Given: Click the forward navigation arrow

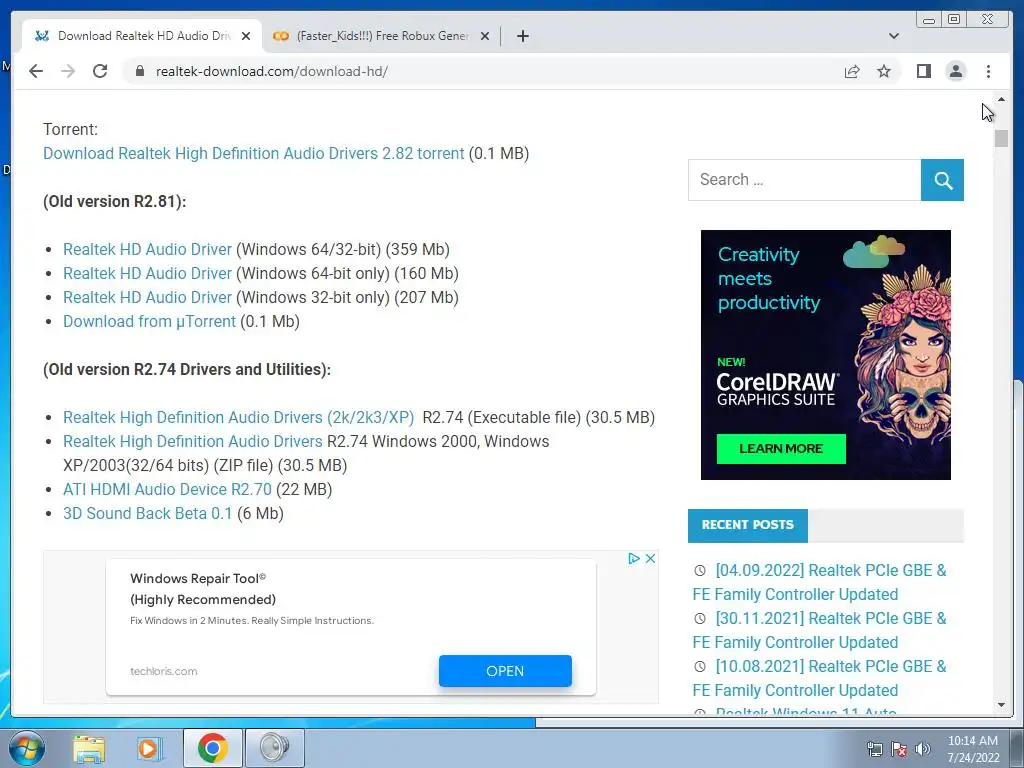Looking at the screenshot, I should coord(68,71).
